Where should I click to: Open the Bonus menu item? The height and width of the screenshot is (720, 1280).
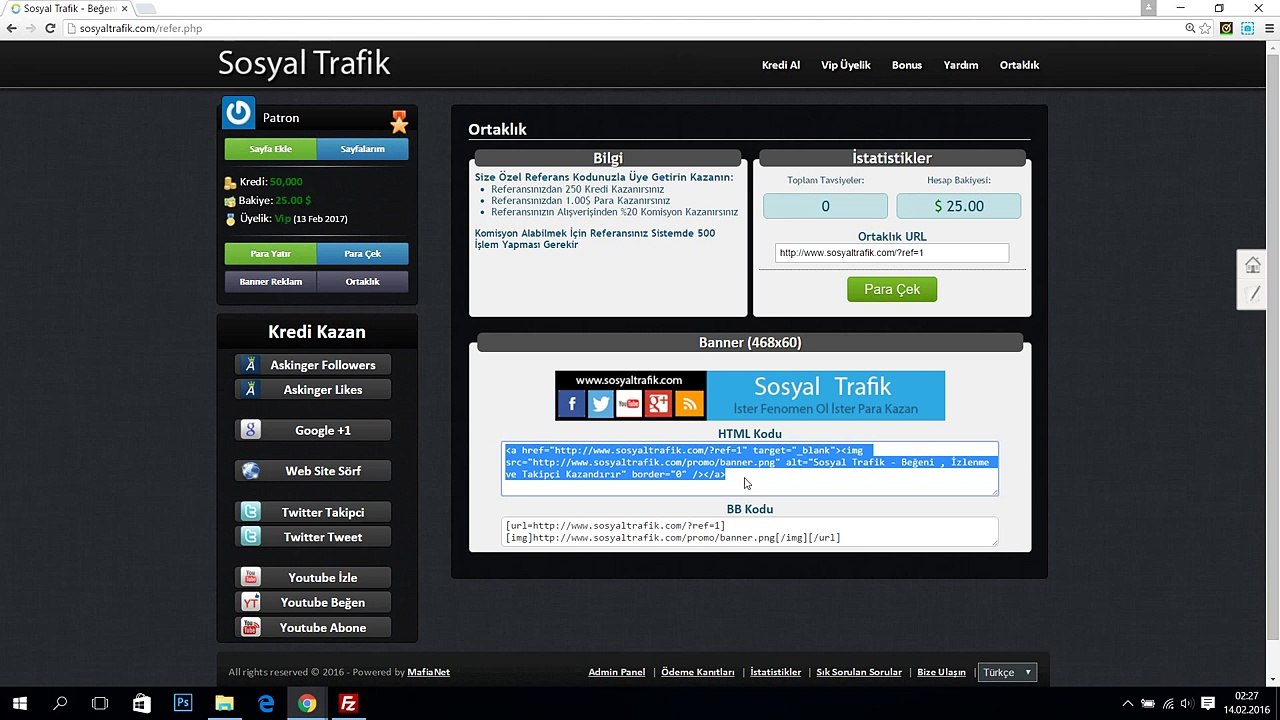pos(907,65)
